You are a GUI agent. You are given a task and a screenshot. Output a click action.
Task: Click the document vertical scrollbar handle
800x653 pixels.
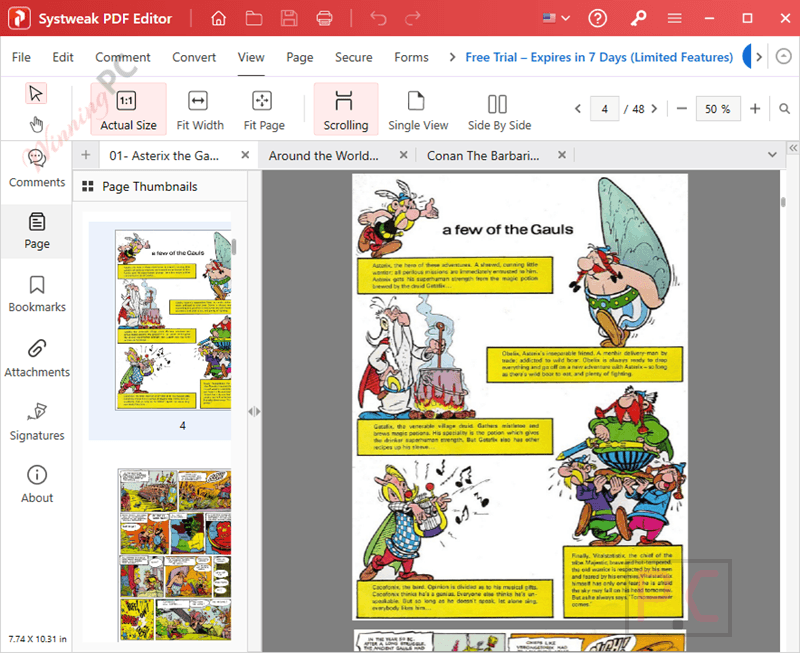783,202
